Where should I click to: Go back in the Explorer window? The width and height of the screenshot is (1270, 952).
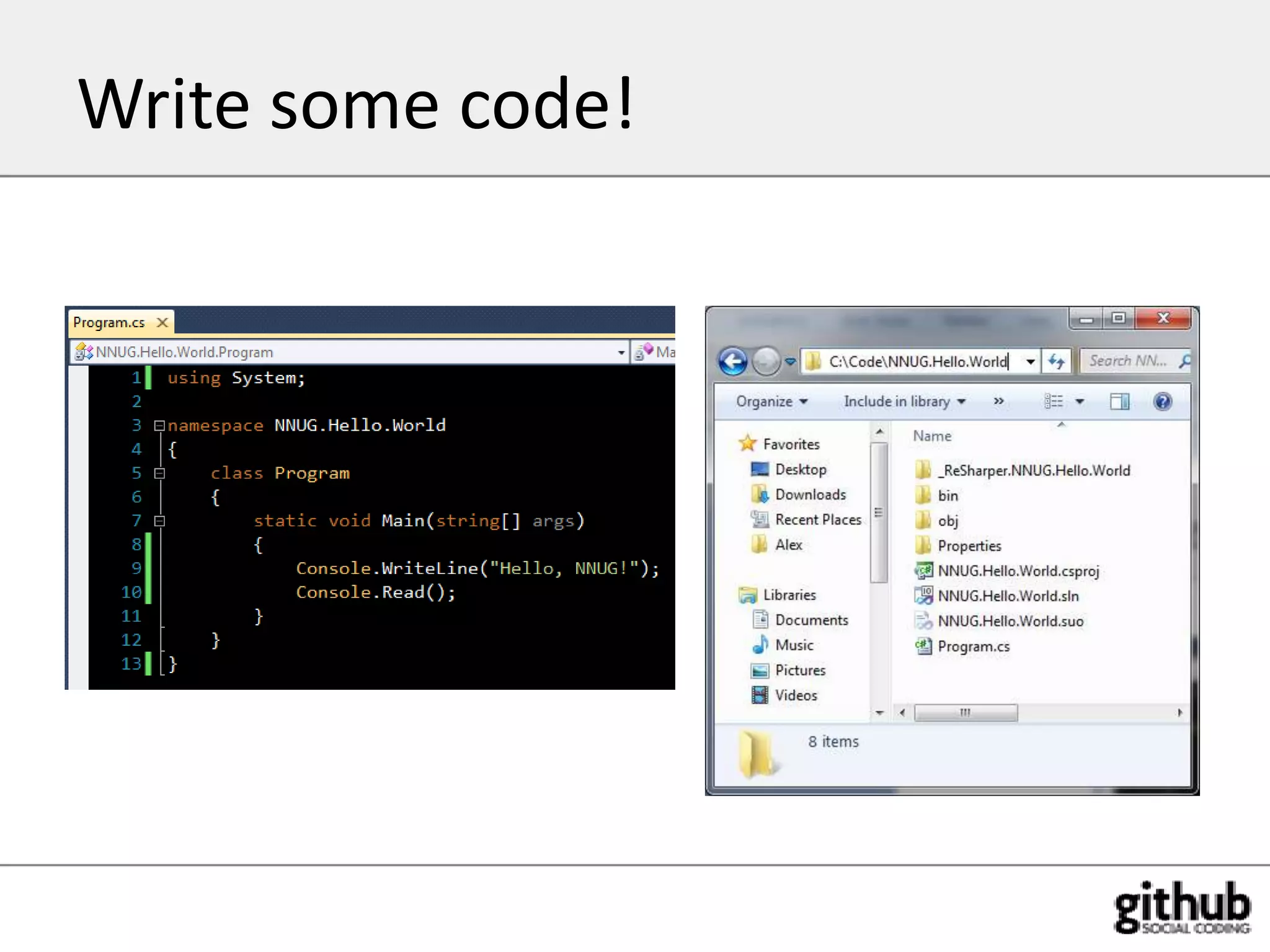(x=733, y=361)
